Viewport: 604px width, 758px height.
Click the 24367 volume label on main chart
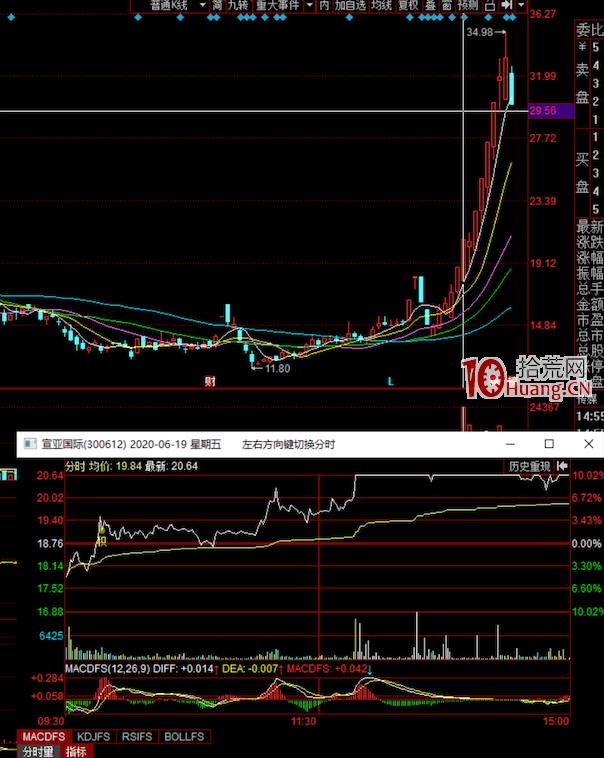[545, 407]
